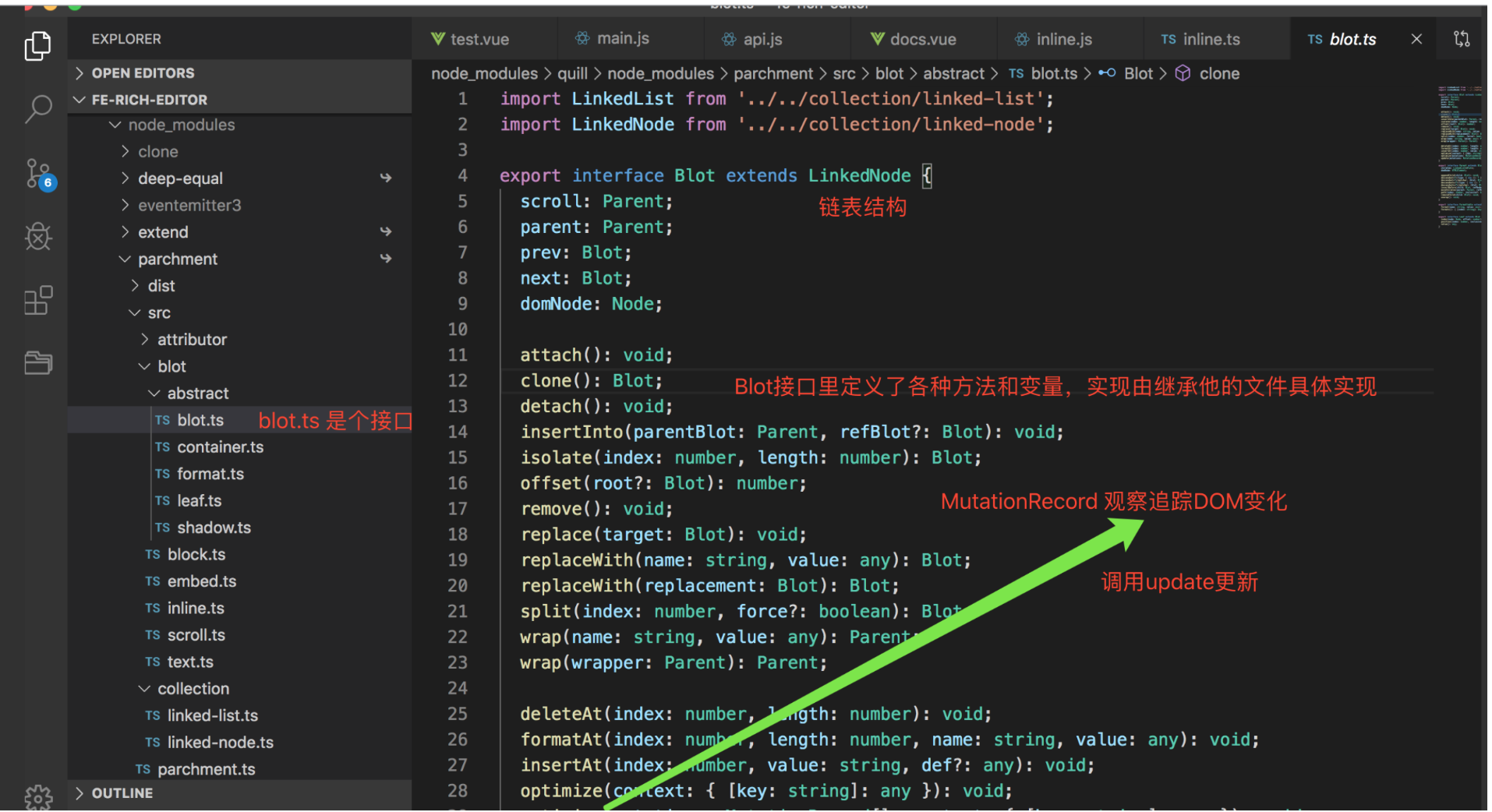Select the deep-equal folder row
Image resolution: width=1492 pixels, height=812 pixels.
239,178
